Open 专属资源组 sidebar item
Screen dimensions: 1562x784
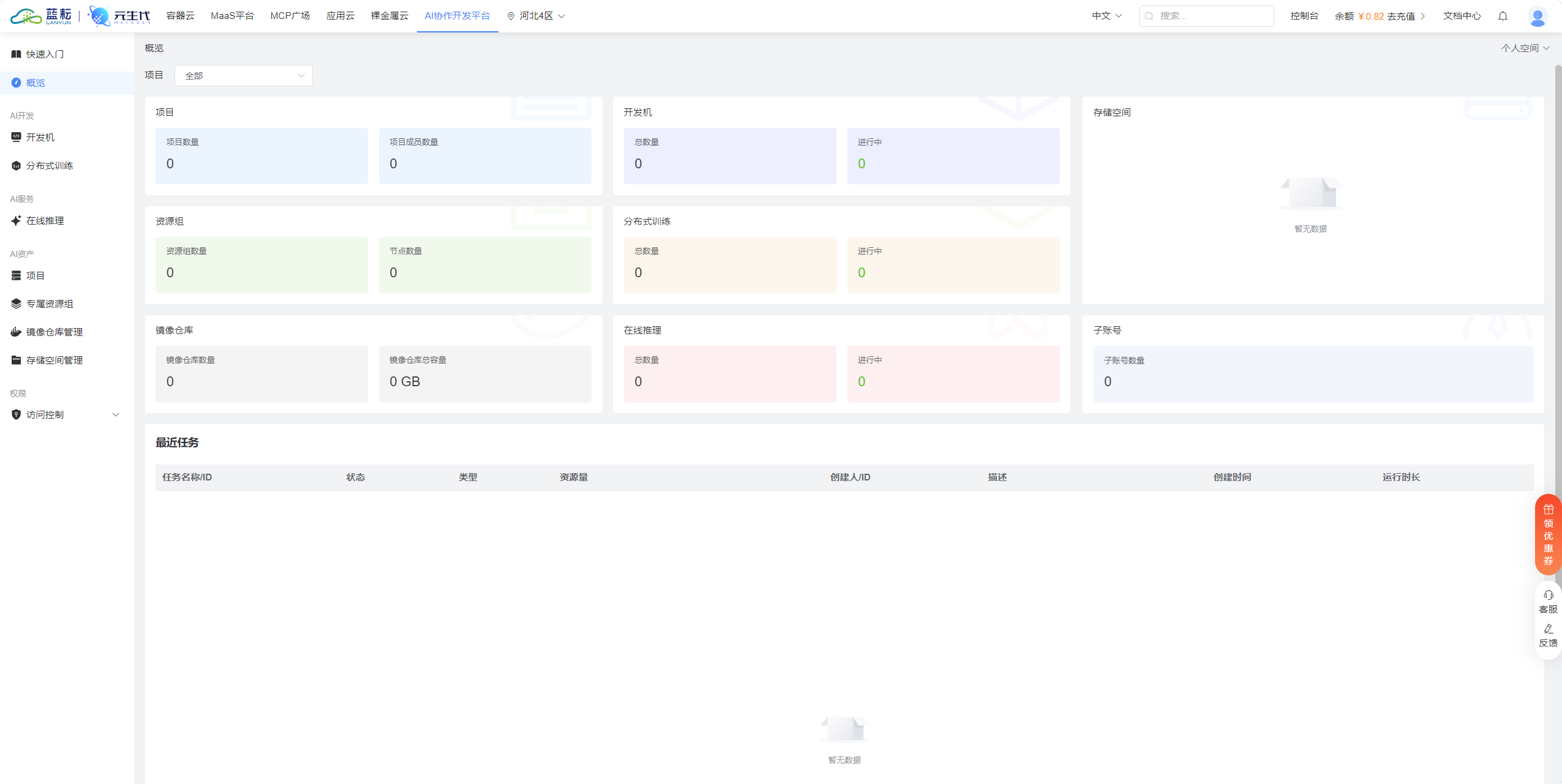[49, 304]
